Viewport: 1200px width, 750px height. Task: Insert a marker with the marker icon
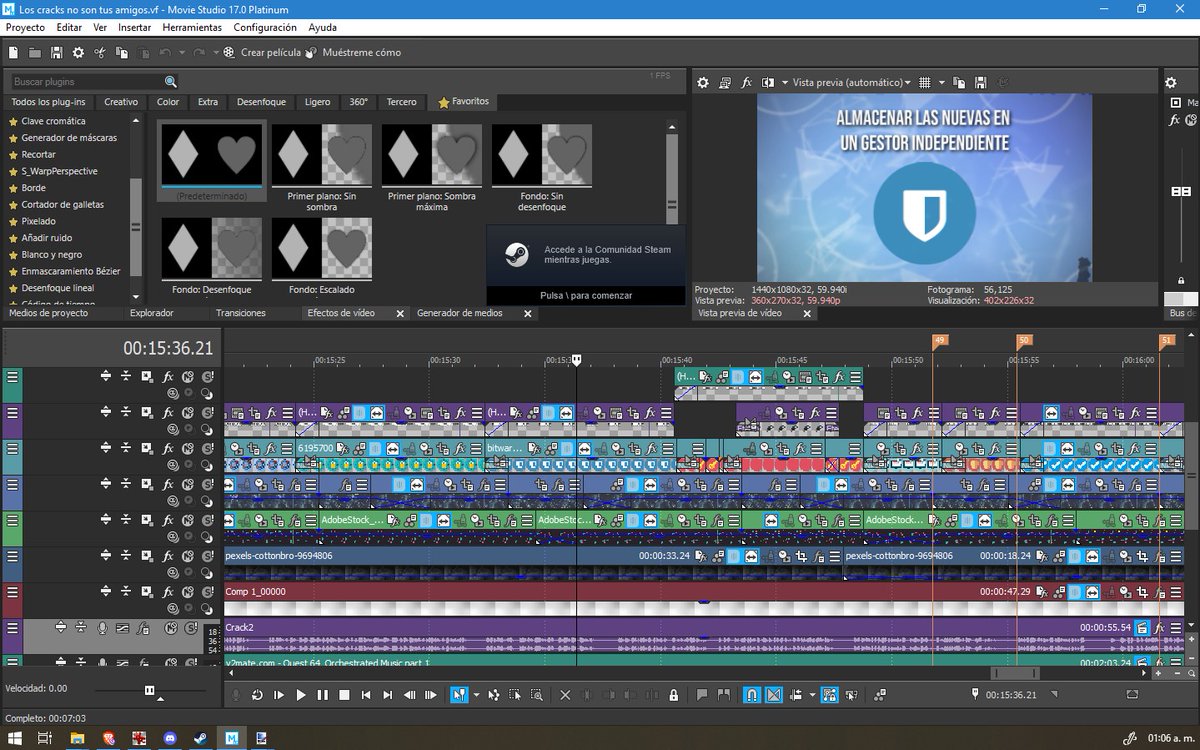coord(702,695)
